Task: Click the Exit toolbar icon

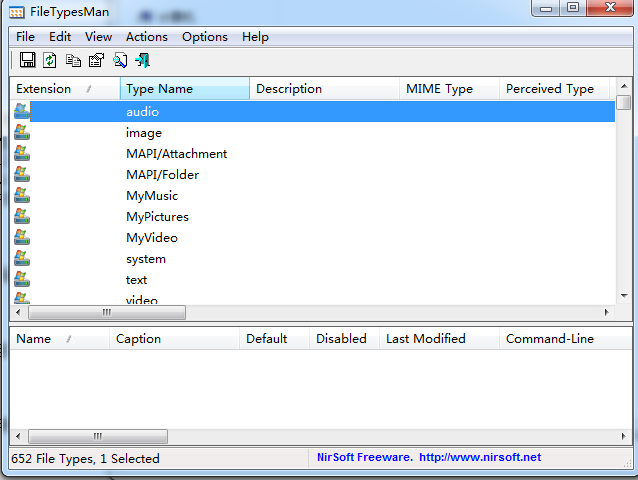Action: coord(143,61)
